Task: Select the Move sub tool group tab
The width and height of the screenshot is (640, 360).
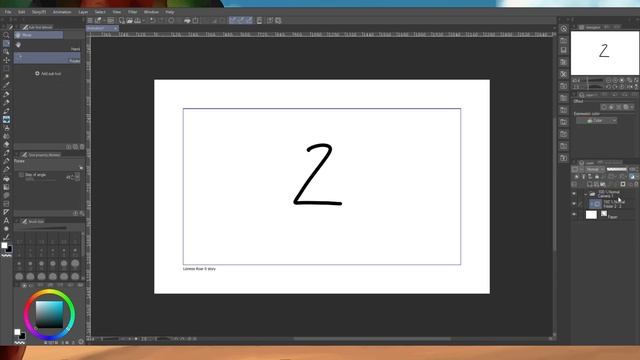Action: click(x=39, y=35)
